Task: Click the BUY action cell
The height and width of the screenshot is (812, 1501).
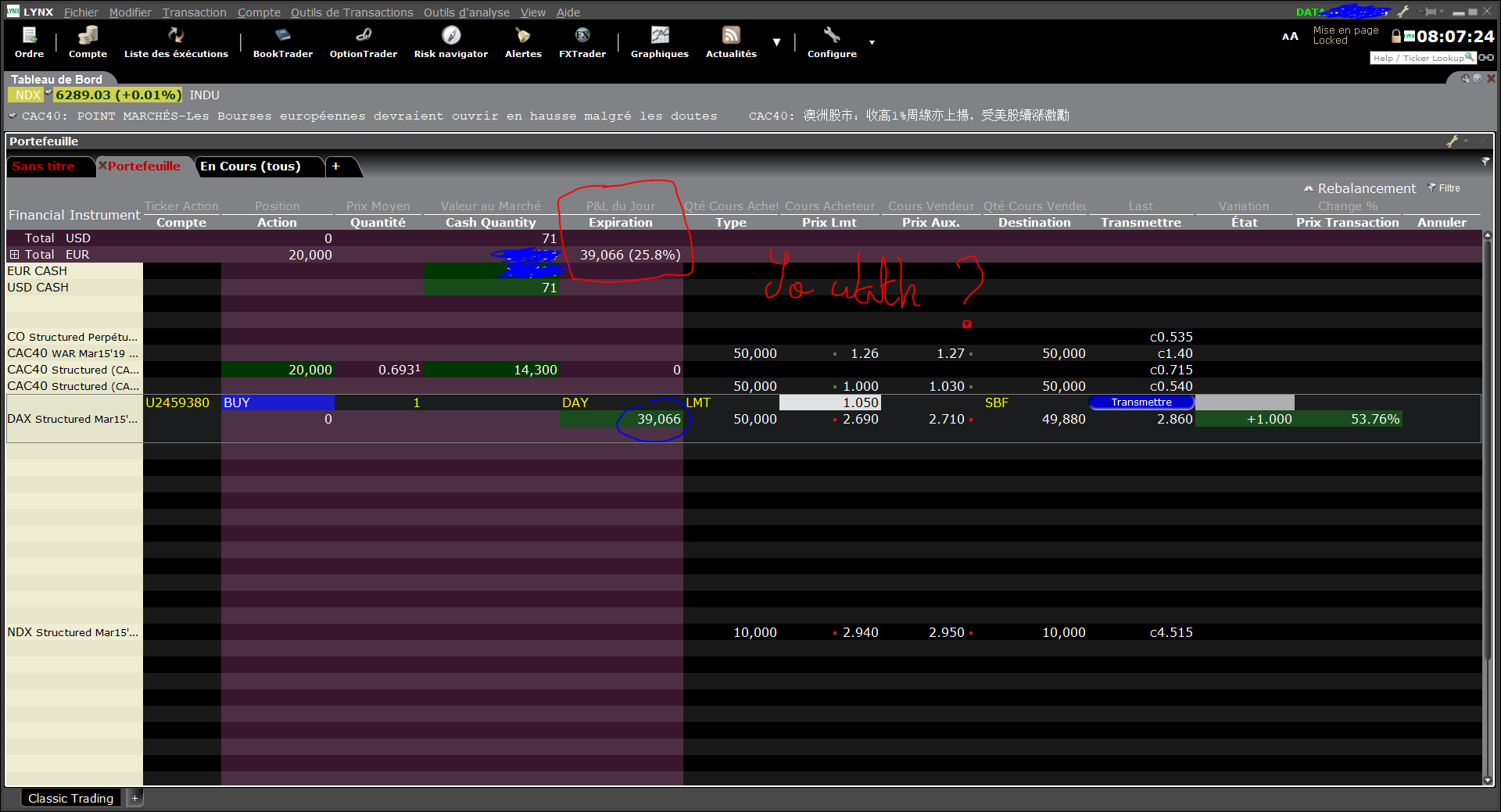Action: [x=278, y=402]
